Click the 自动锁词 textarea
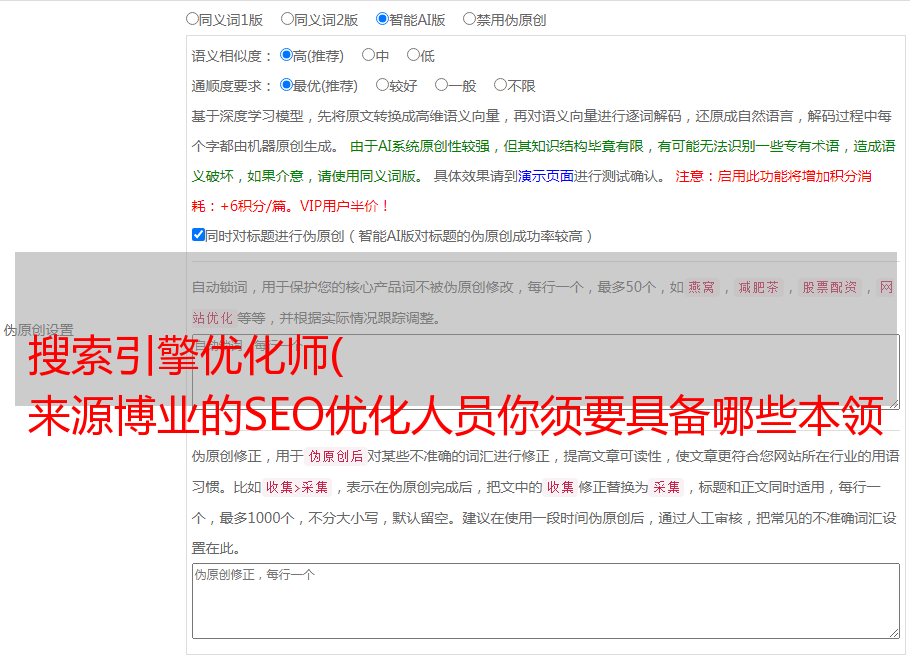The height and width of the screenshot is (658, 911). tap(546, 372)
